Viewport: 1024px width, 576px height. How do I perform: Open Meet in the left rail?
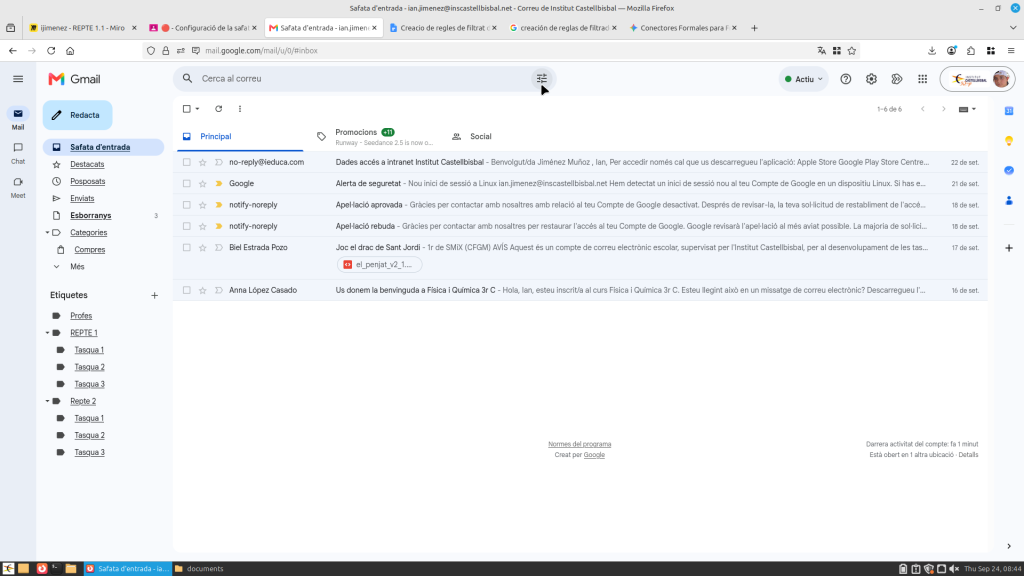(18, 187)
